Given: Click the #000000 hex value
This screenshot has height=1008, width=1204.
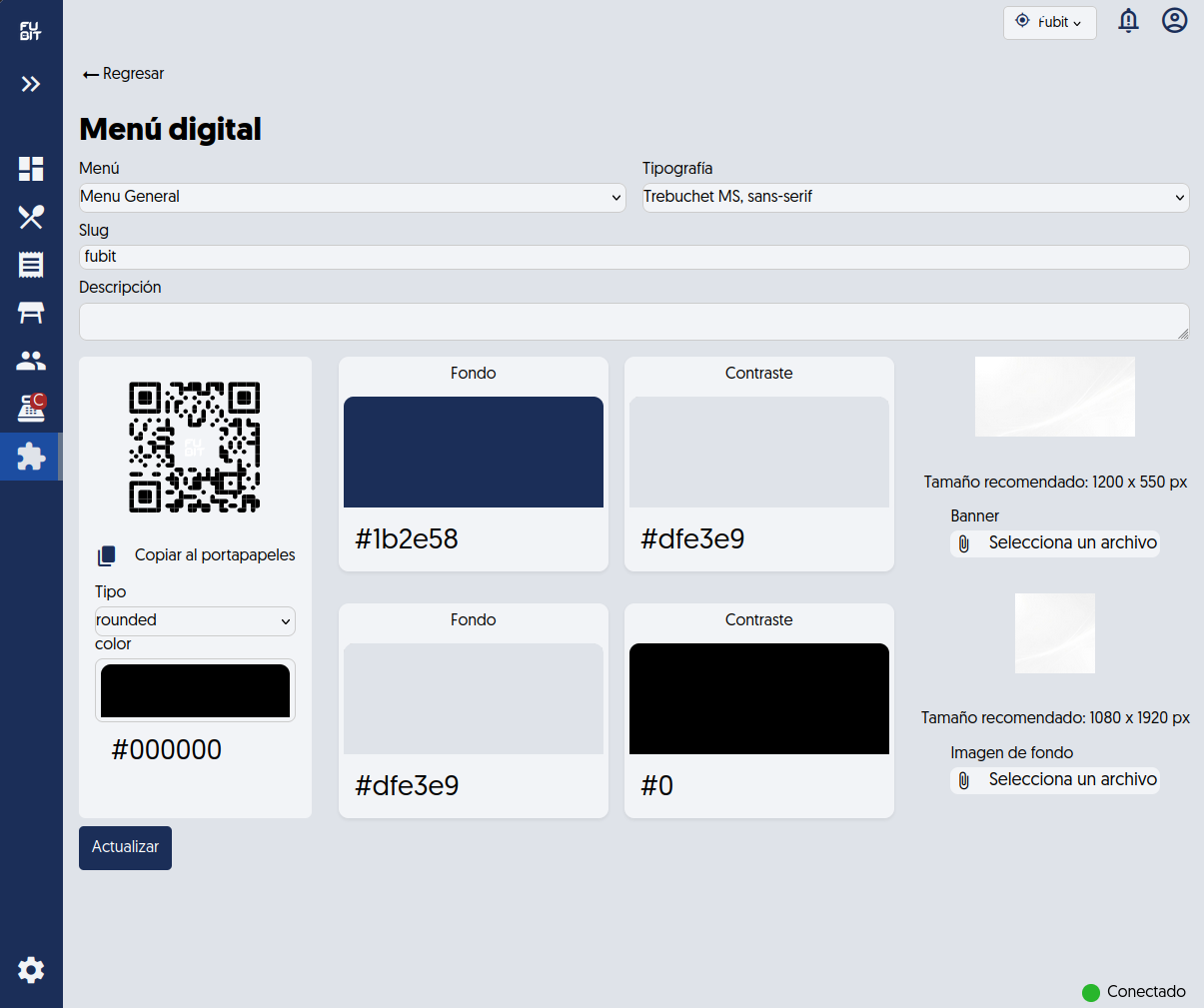Looking at the screenshot, I should pyautogui.click(x=167, y=750).
